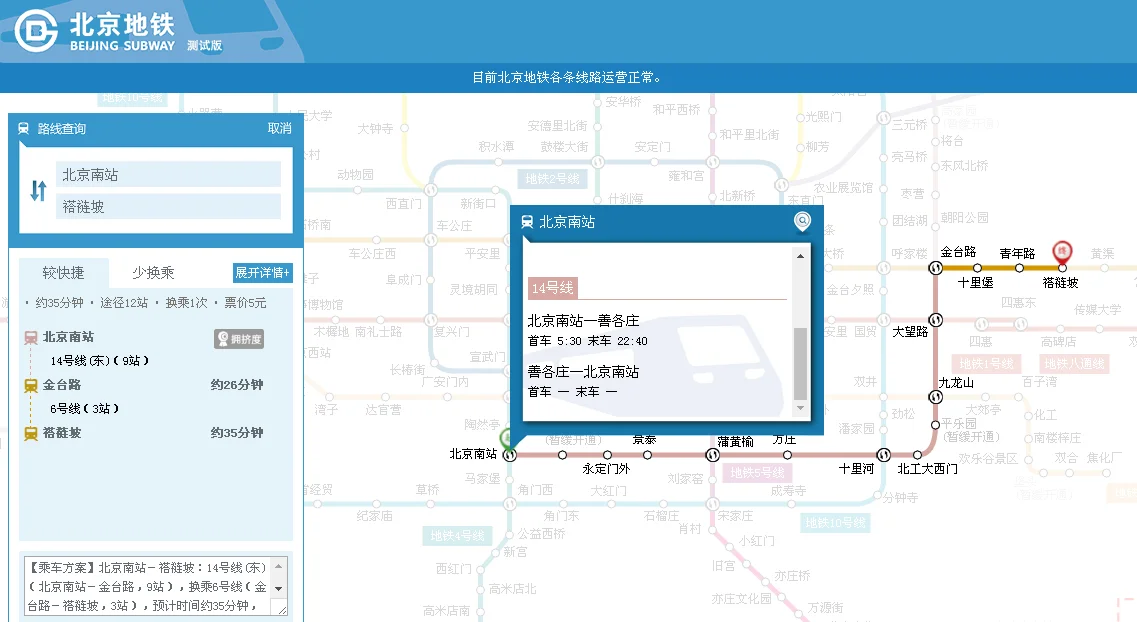The image size is (1137, 622).
Task: Click the swap origin-destination arrows icon
Action: (36, 190)
